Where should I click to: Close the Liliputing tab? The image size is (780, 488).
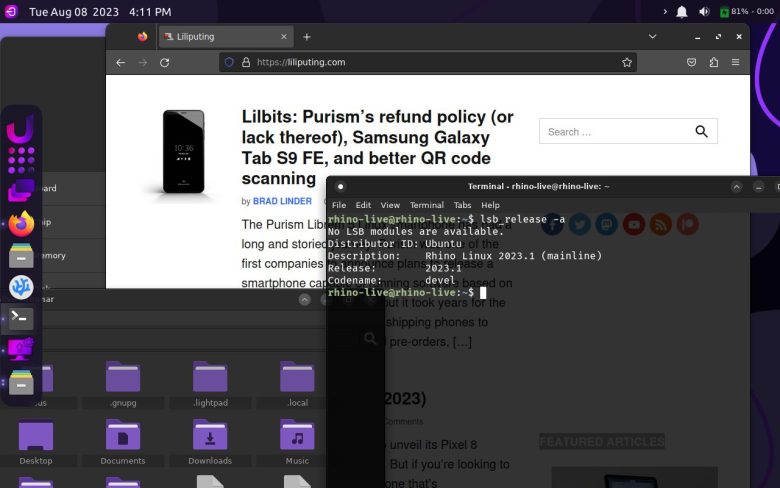click(x=284, y=37)
